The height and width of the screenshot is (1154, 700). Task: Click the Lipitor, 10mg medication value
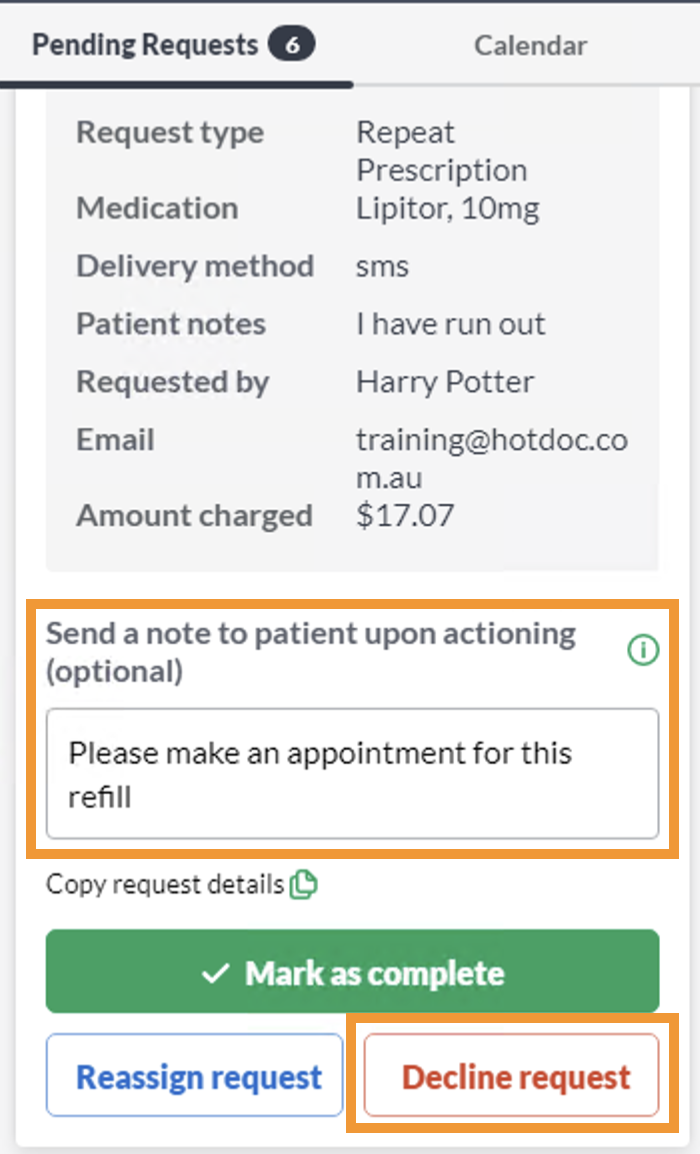[448, 209]
